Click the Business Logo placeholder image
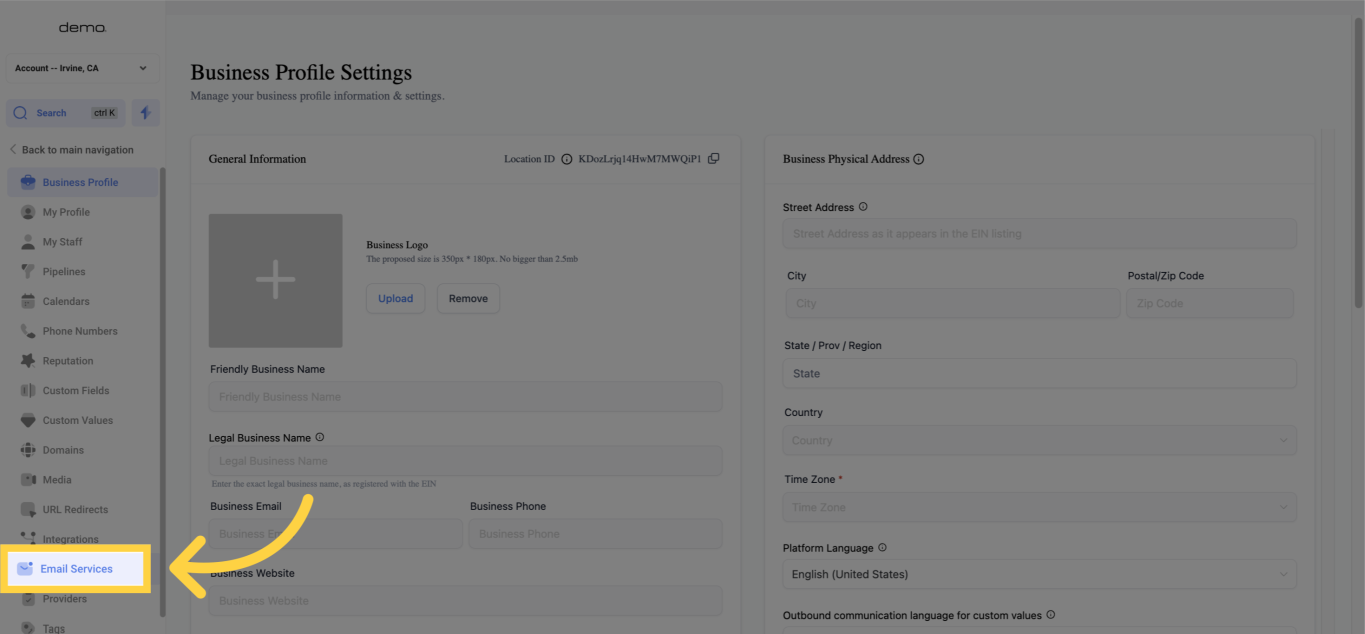This screenshot has height=634, width=1365. pyautogui.click(x=276, y=280)
